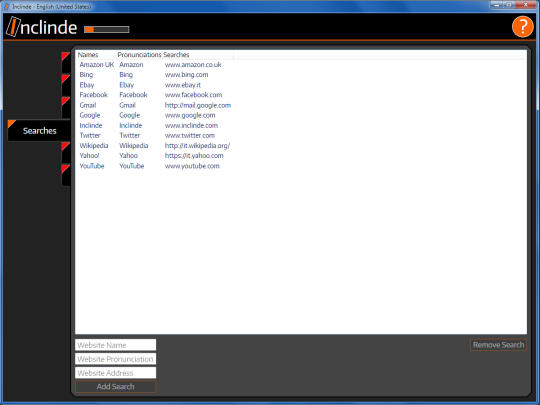Select the 'Google' entry in Names column
Image resolution: width=540 pixels, height=405 pixels.
(x=90, y=115)
